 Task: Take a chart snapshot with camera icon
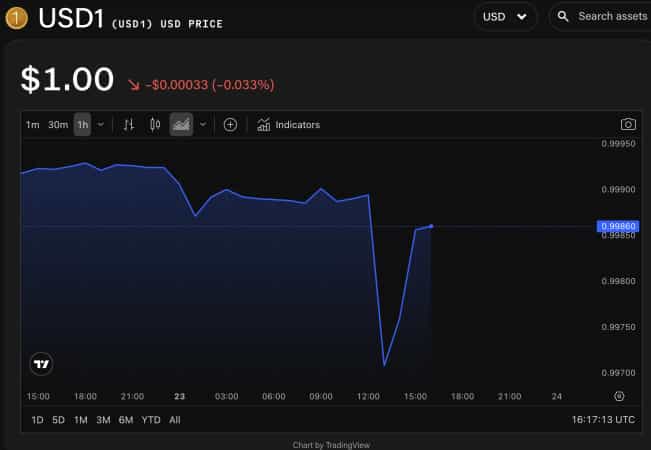[628, 124]
